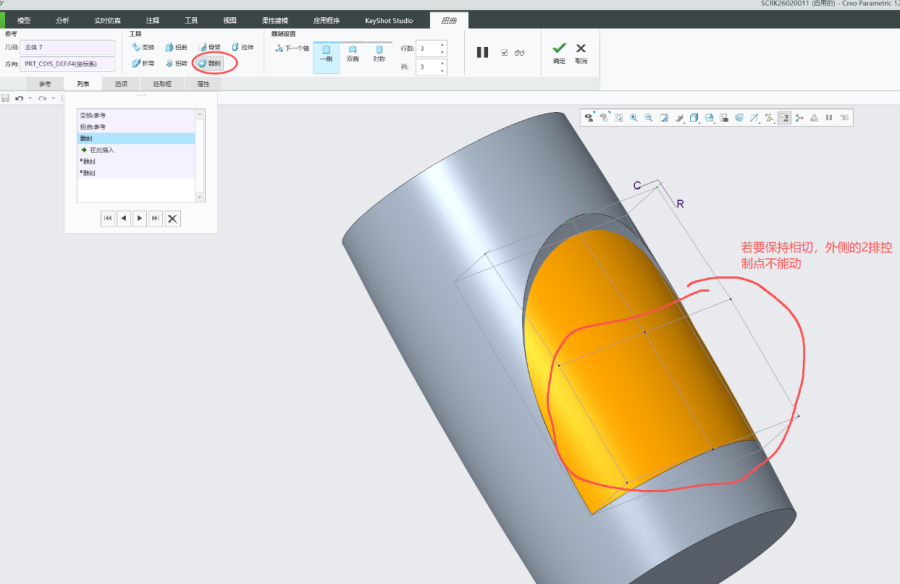The width and height of the screenshot is (900, 584).
Task: Select list entry 扭曲:参考
Action: (x=137, y=127)
